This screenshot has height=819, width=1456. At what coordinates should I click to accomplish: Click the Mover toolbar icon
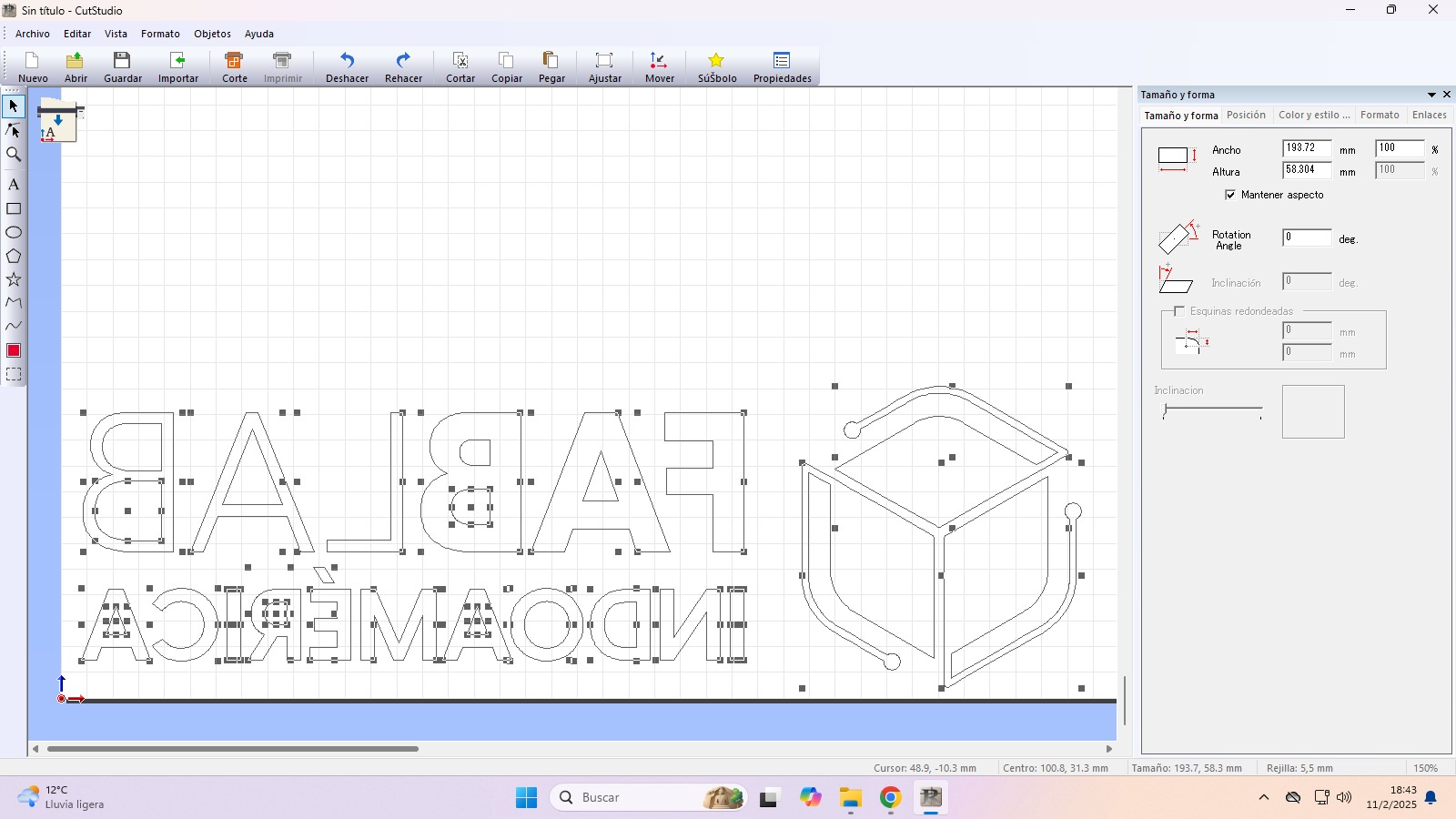(x=659, y=66)
